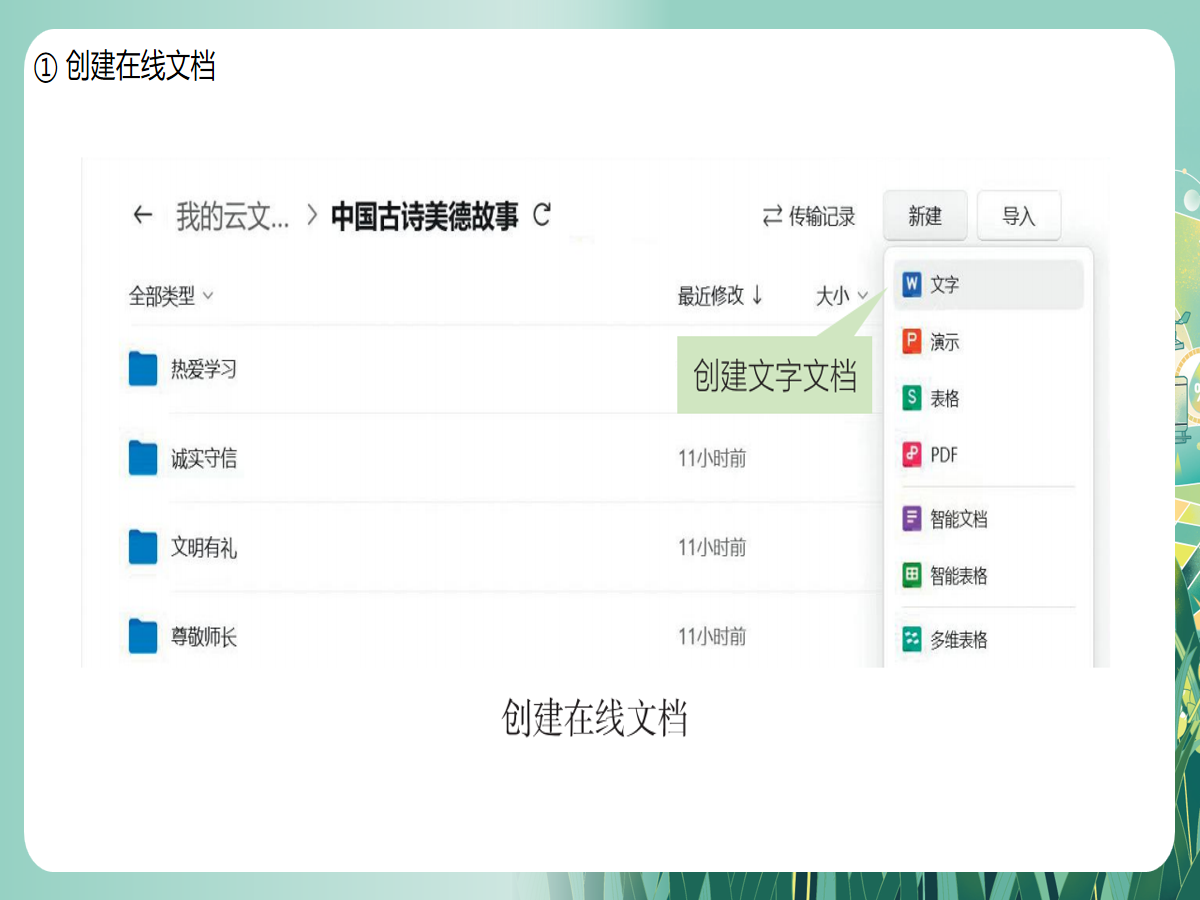
Task: Click the red presentation icon for 演示
Action: tap(911, 342)
